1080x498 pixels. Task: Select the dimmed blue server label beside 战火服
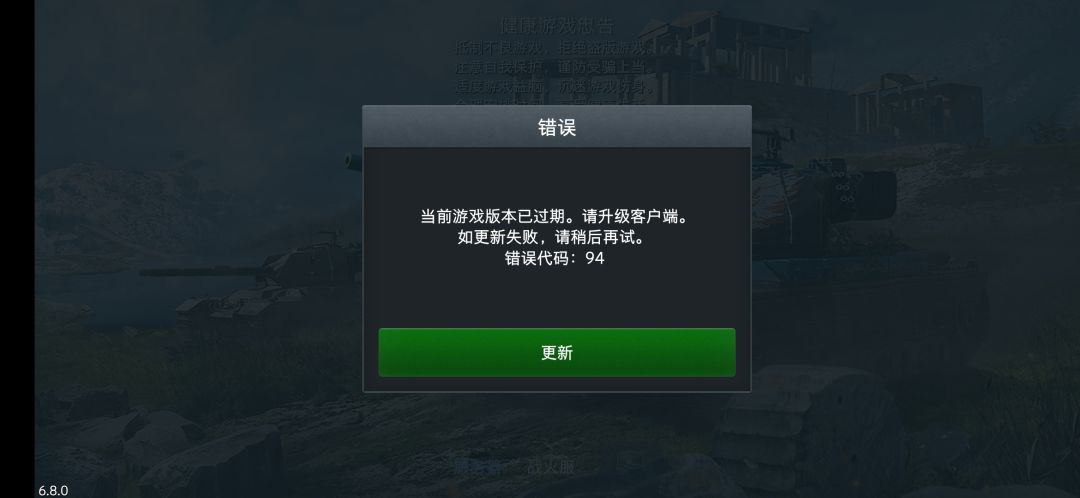[477, 466]
